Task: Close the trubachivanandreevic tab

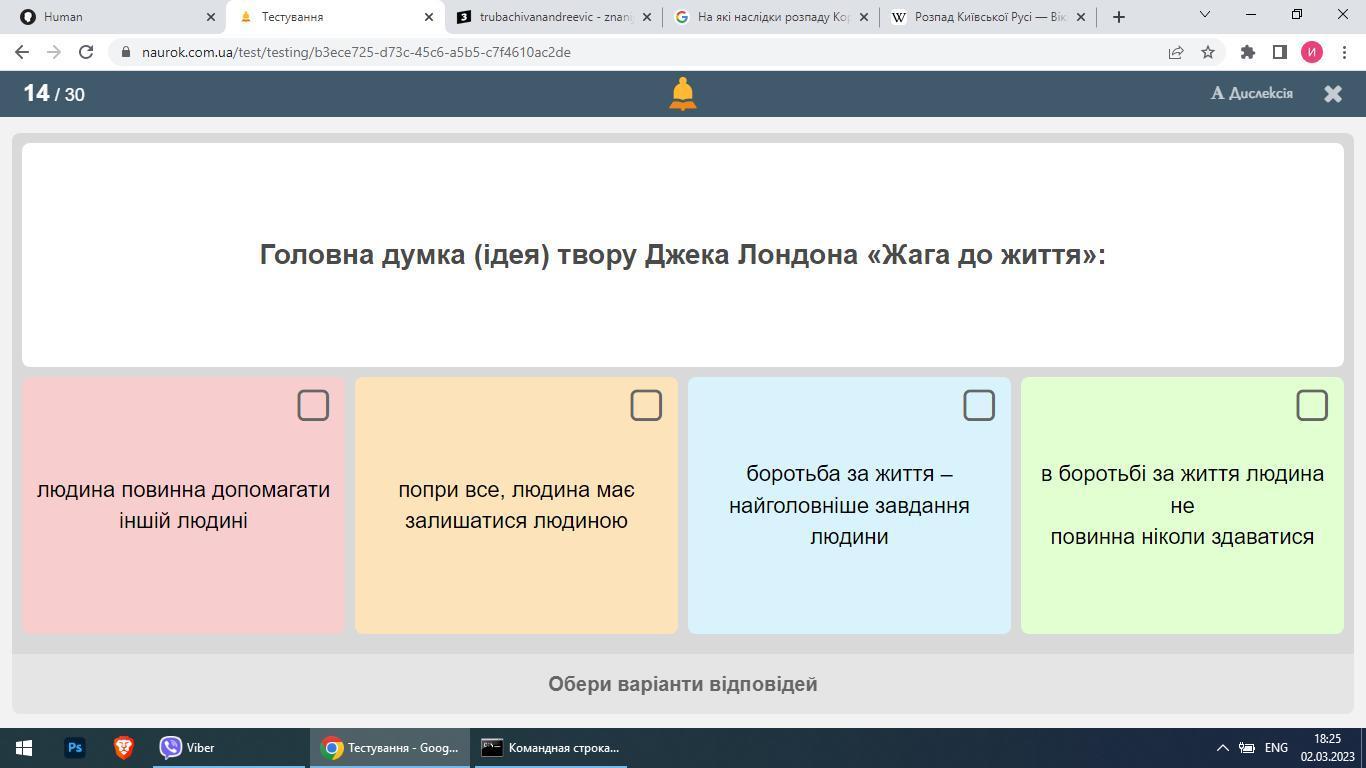Action: [646, 17]
